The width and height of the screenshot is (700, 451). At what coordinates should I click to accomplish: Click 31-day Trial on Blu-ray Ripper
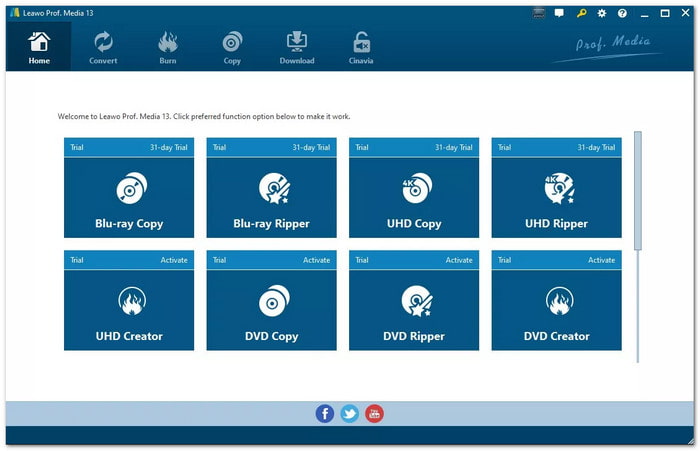pyautogui.click(x=311, y=147)
